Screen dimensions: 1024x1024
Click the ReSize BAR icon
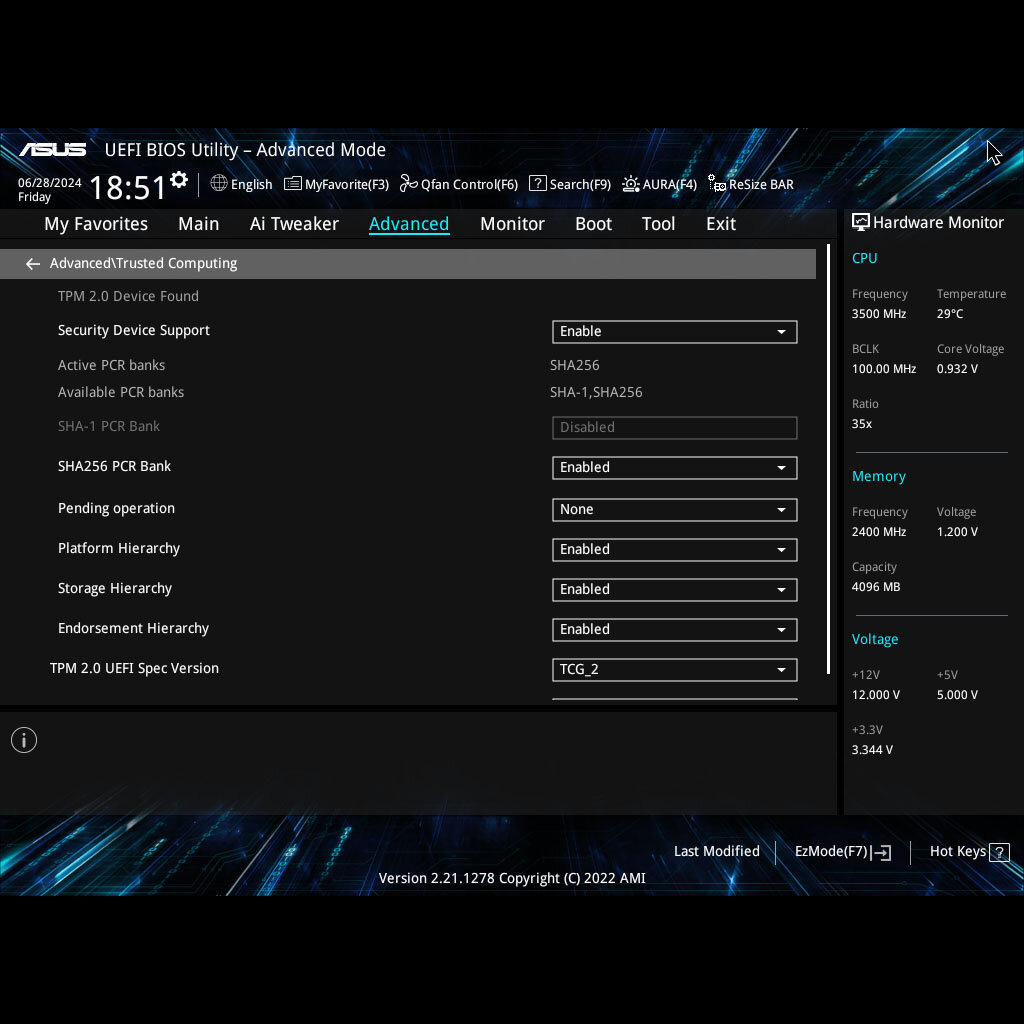tap(717, 184)
